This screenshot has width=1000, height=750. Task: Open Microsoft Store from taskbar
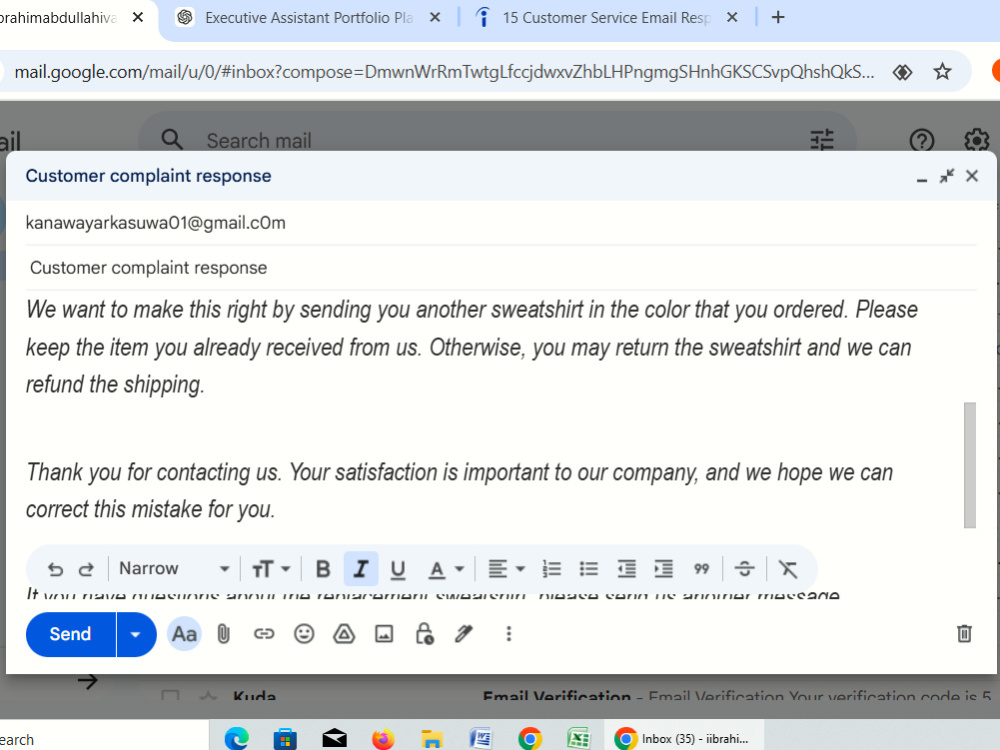tap(285, 739)
